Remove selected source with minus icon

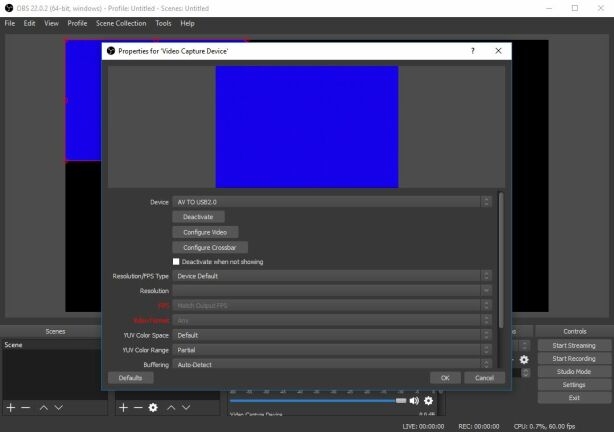pos(138,408)
